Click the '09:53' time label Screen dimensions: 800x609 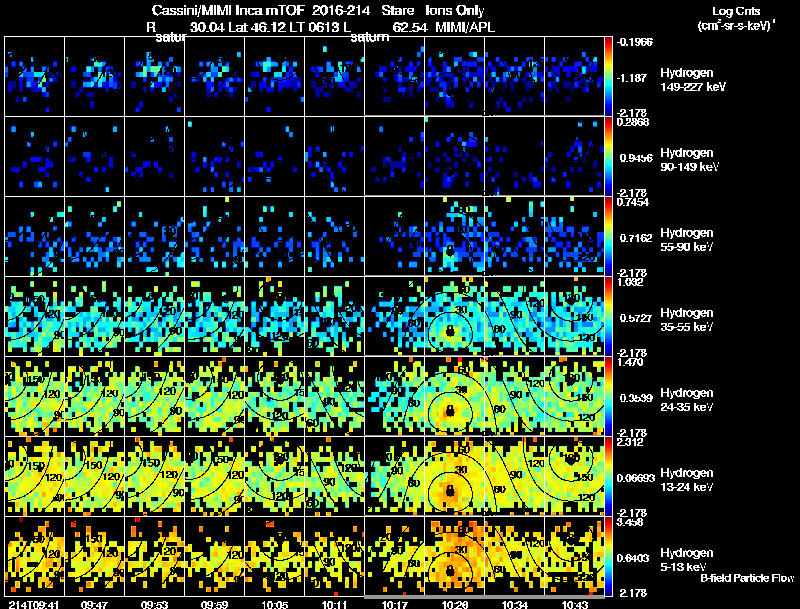pyautogui.click(x=155, y=605)
